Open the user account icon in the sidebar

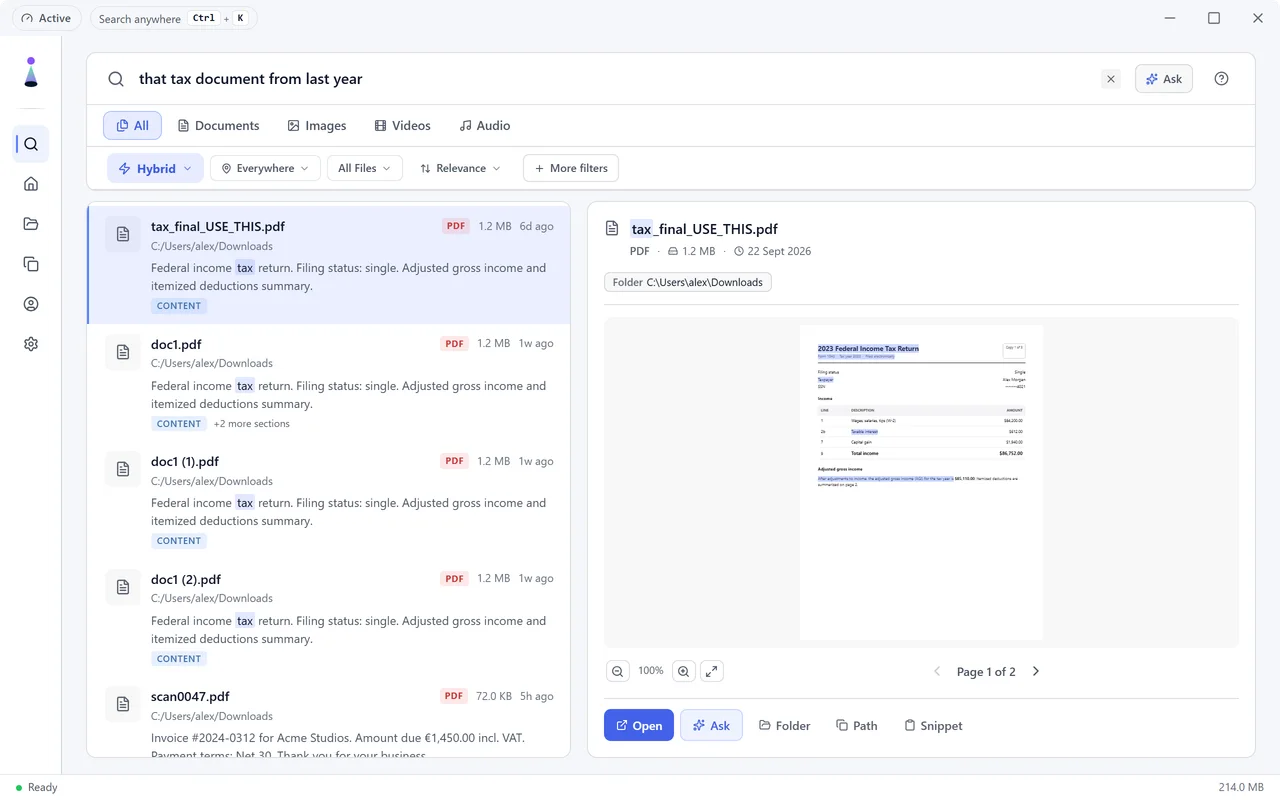pyautogui.click(x=31, y=304)
